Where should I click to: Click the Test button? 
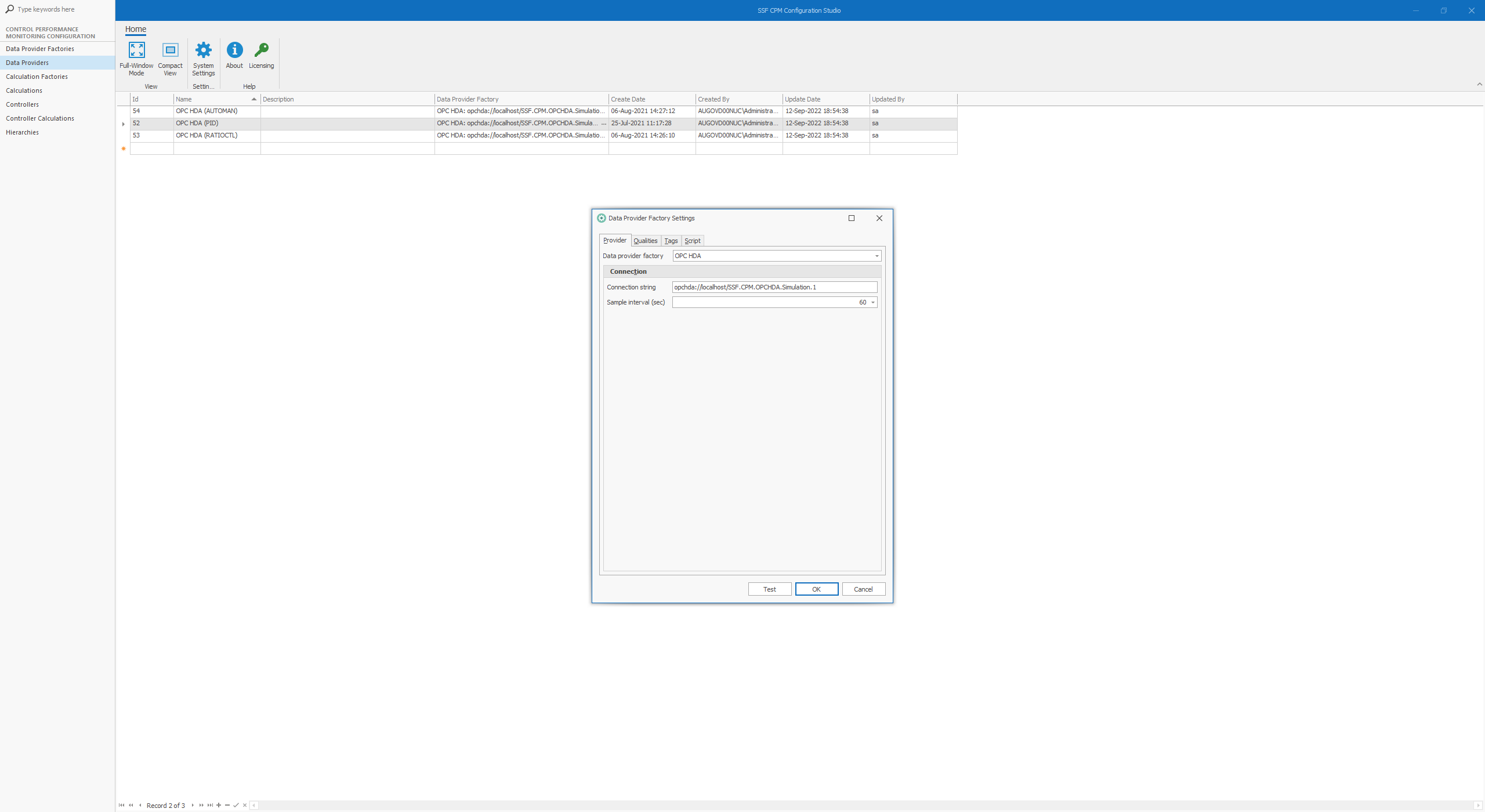[x=769, y=589]
